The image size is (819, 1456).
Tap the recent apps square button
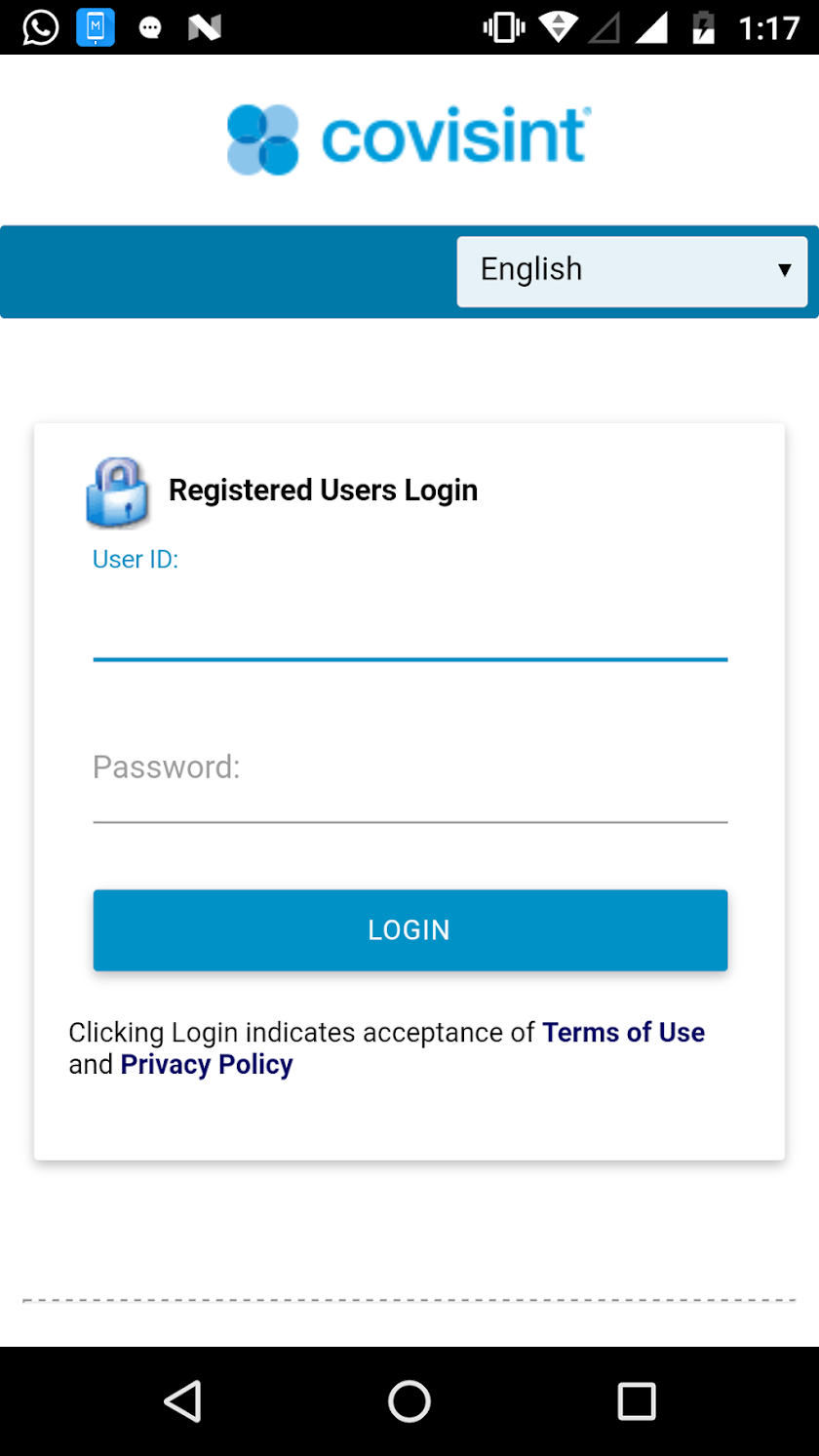coord(637,1401)
